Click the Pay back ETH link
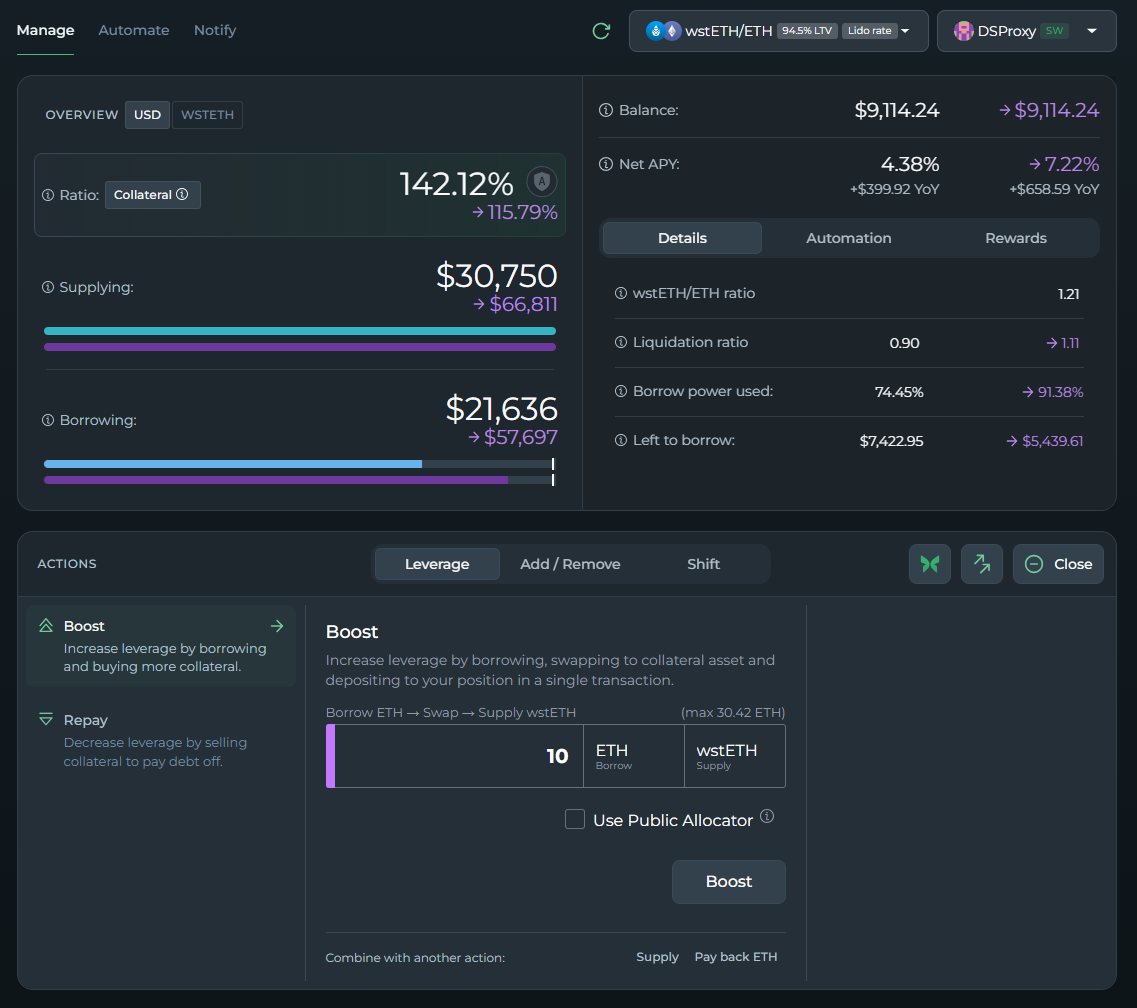The width and height of the screenshot is (1137, 1008). coord(735,957)
